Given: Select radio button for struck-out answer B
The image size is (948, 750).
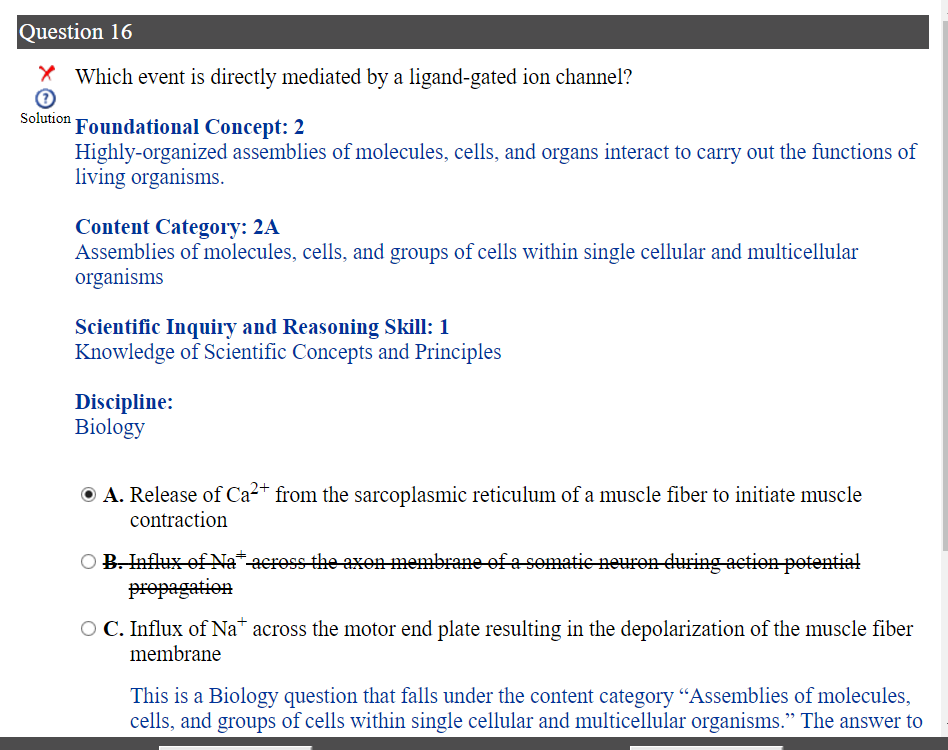Looking at the screenshot, I should (x=88, y=562).
